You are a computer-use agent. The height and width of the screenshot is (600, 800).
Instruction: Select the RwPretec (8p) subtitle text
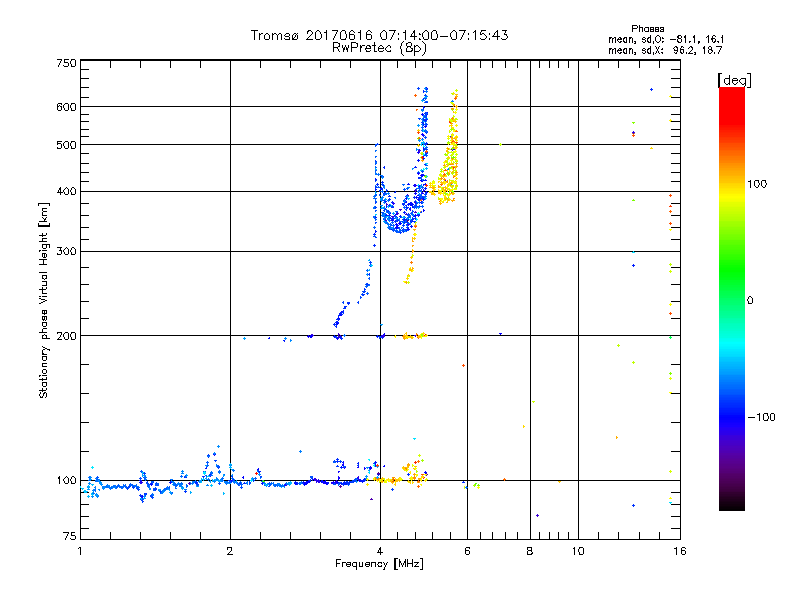point(379,47)
